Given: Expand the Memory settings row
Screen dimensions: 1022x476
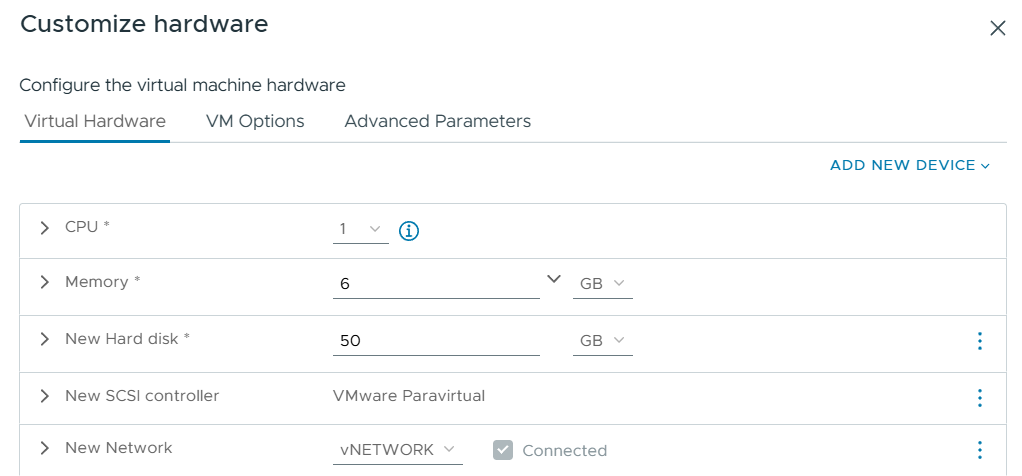Looking at the screenshot, I should [44, 283].
